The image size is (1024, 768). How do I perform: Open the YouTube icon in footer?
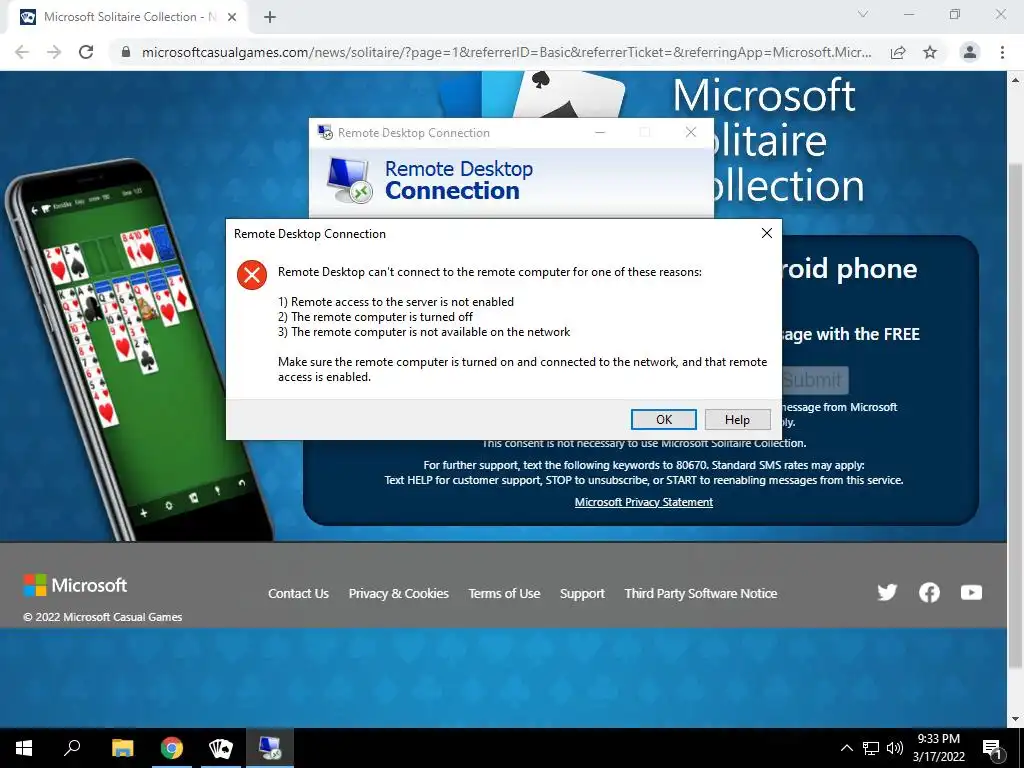click(x=971, y=592)
